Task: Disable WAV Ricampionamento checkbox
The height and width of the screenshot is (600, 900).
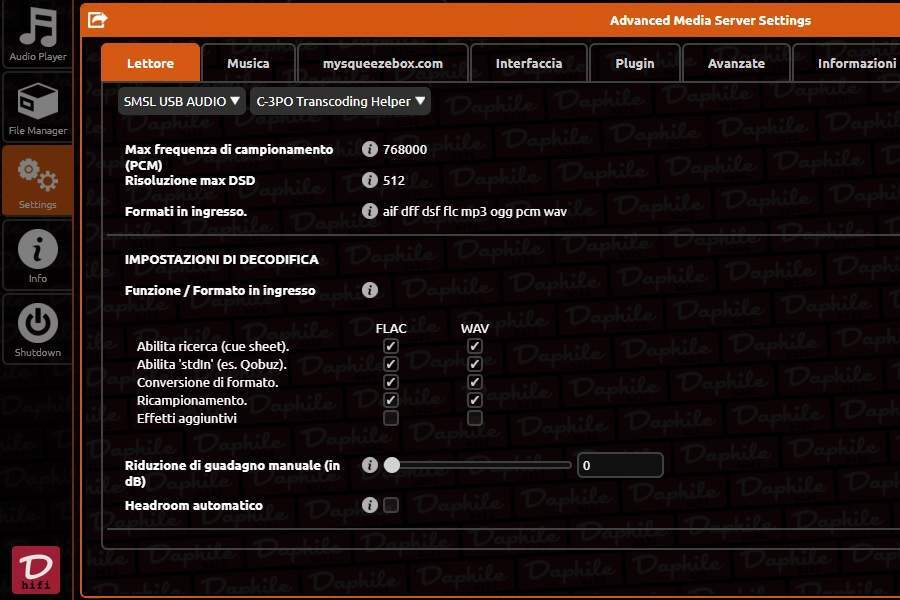Action: point(475,400)
